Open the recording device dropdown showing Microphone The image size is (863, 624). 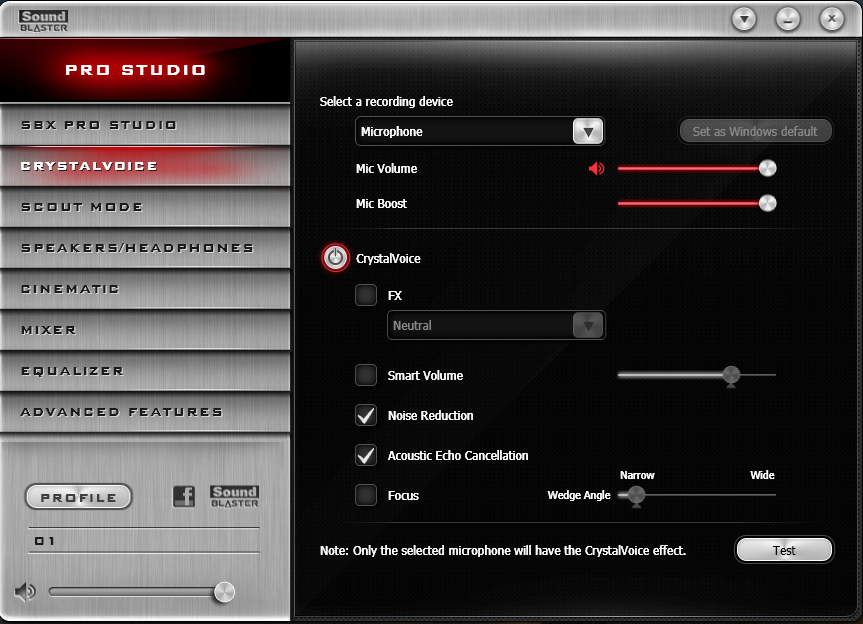click(x=480, y=132)
